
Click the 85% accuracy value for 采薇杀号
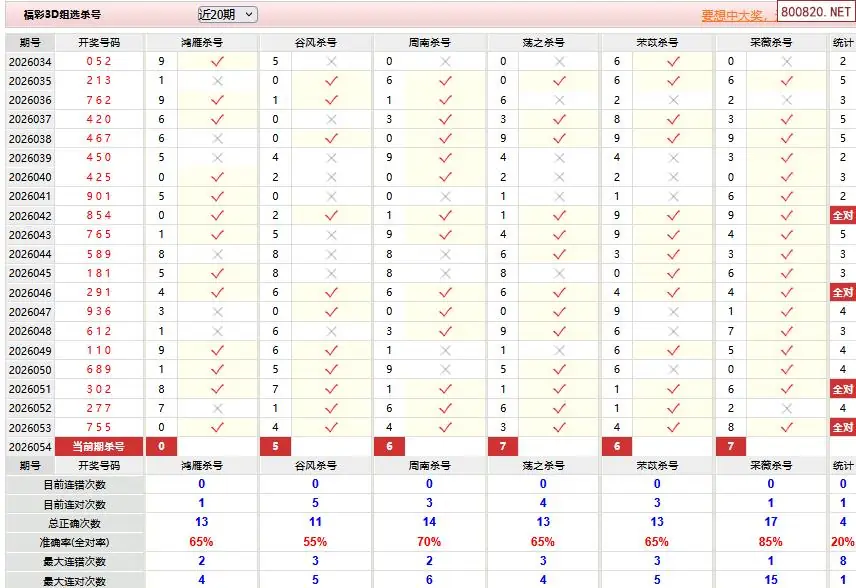coord(771,542)
